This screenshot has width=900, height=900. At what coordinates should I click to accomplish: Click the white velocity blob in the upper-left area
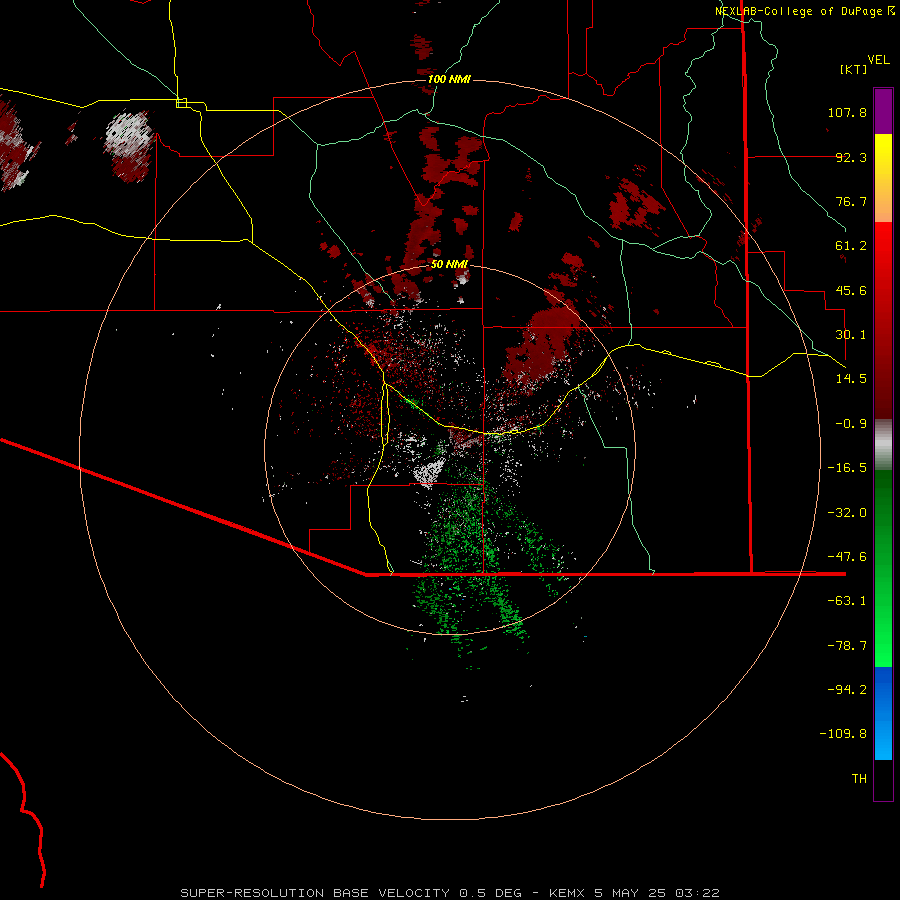pyautogui.click(x=129, y=135)
